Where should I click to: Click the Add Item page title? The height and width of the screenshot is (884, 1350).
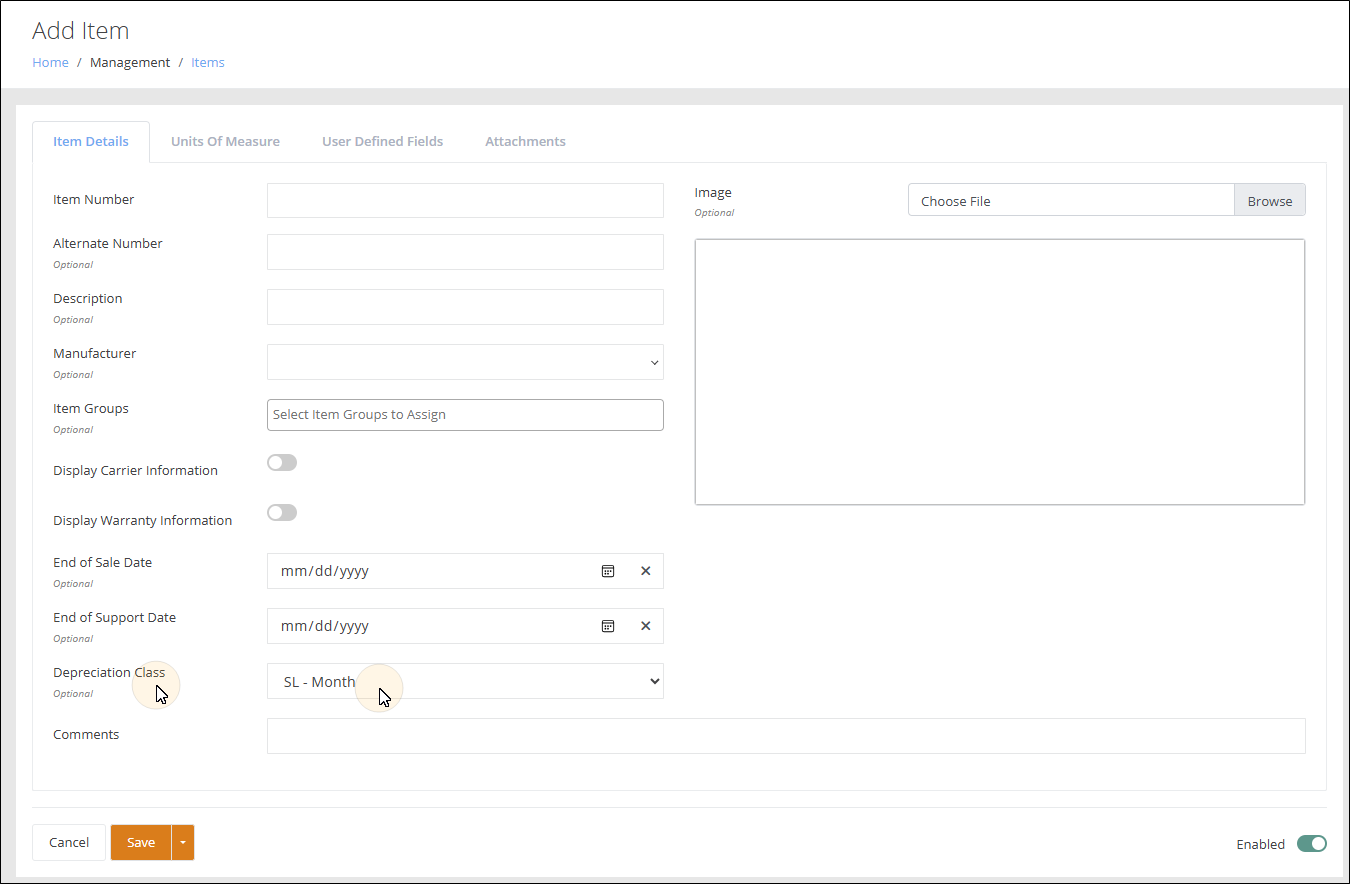tap(81, 31)
